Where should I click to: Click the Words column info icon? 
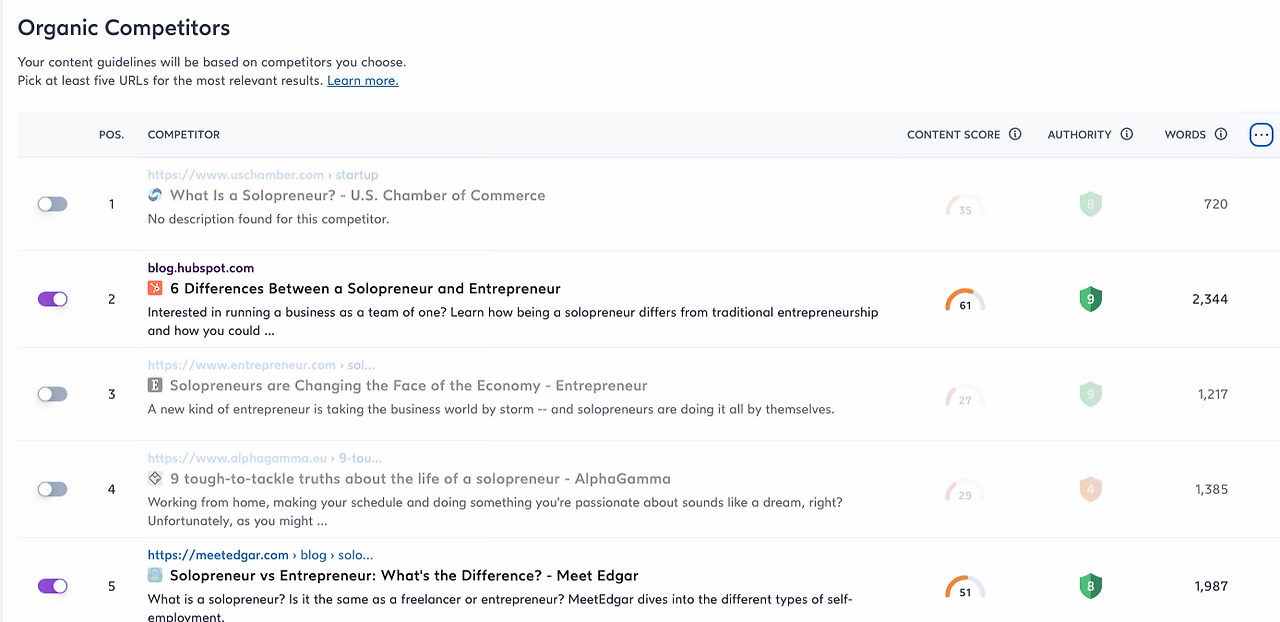pyautogui.click(x=1221, y=134)
